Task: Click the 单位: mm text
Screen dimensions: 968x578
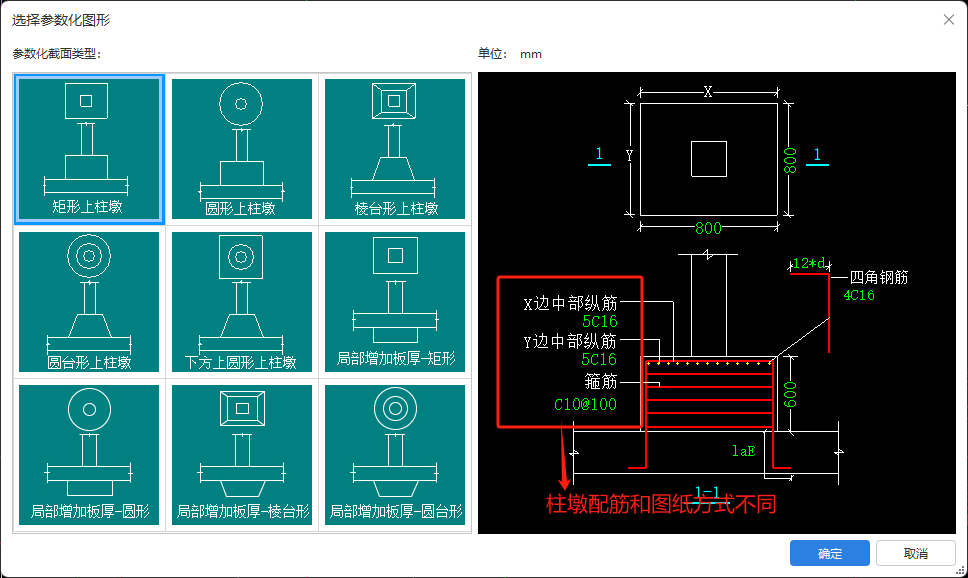Action: pyautogui.click(x=510, y=54)
